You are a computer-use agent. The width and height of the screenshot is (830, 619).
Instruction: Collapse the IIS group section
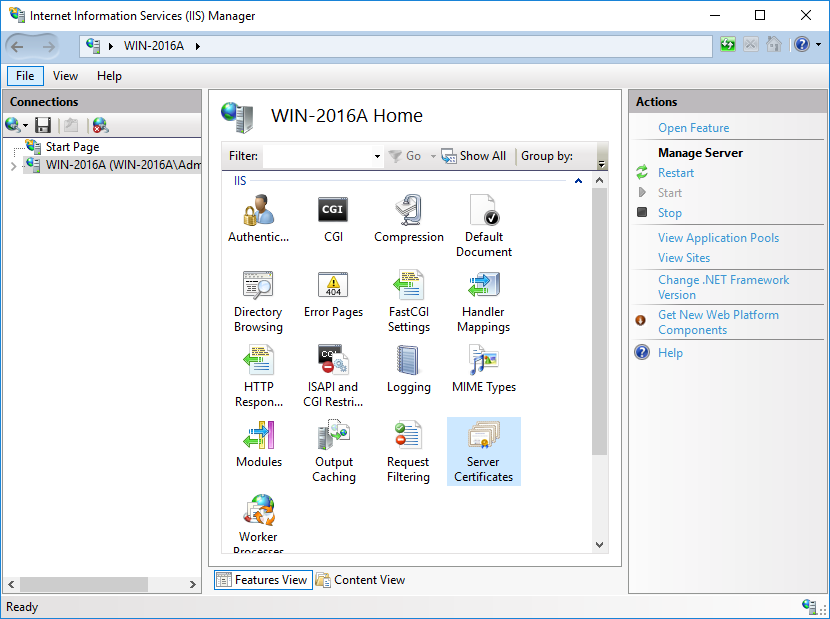pos(578,181)
